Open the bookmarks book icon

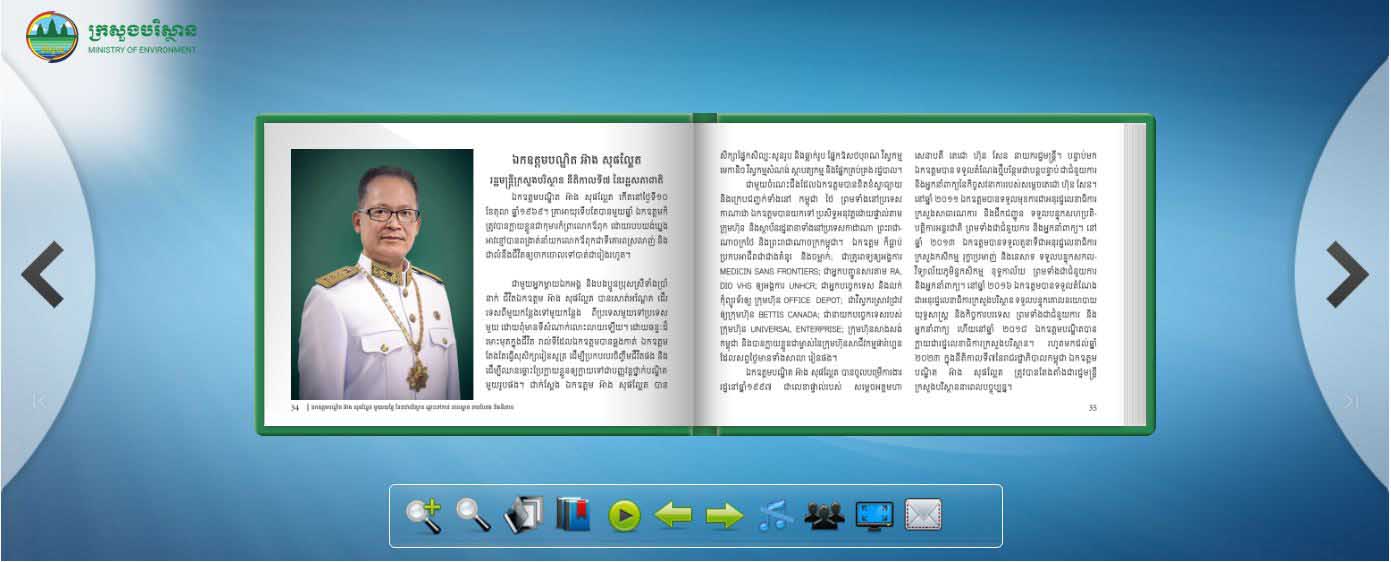pyautogui.click(x=573, y=515)
